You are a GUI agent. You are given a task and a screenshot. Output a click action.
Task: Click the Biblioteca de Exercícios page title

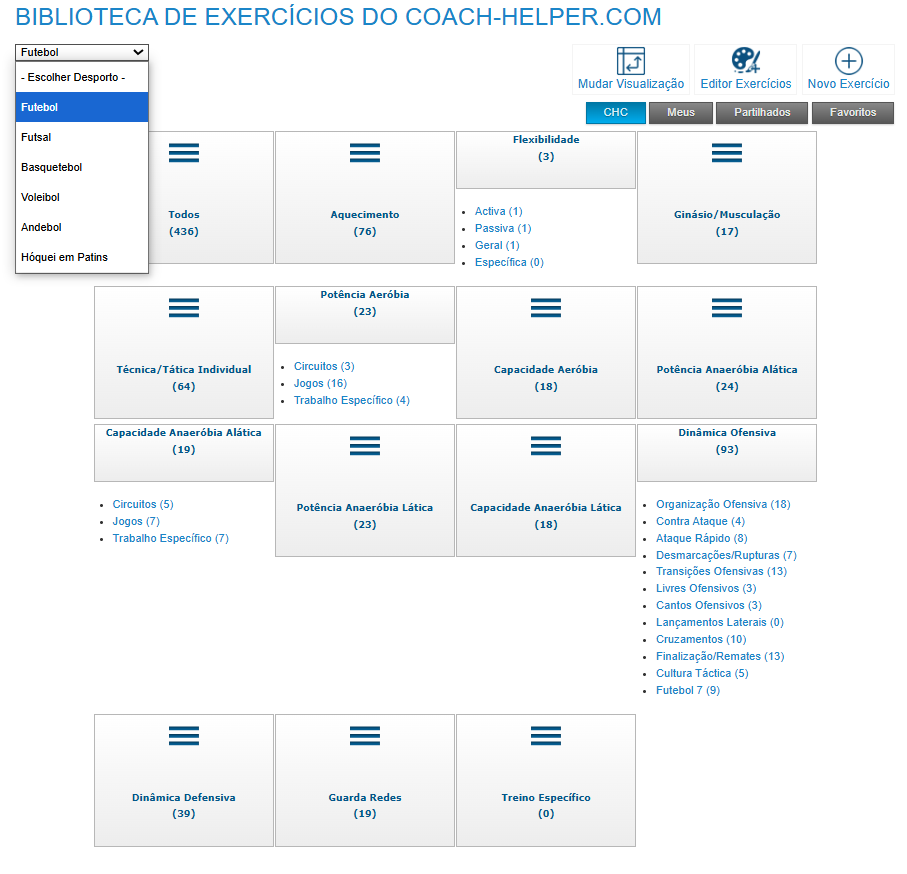click(x=338, y=17)
